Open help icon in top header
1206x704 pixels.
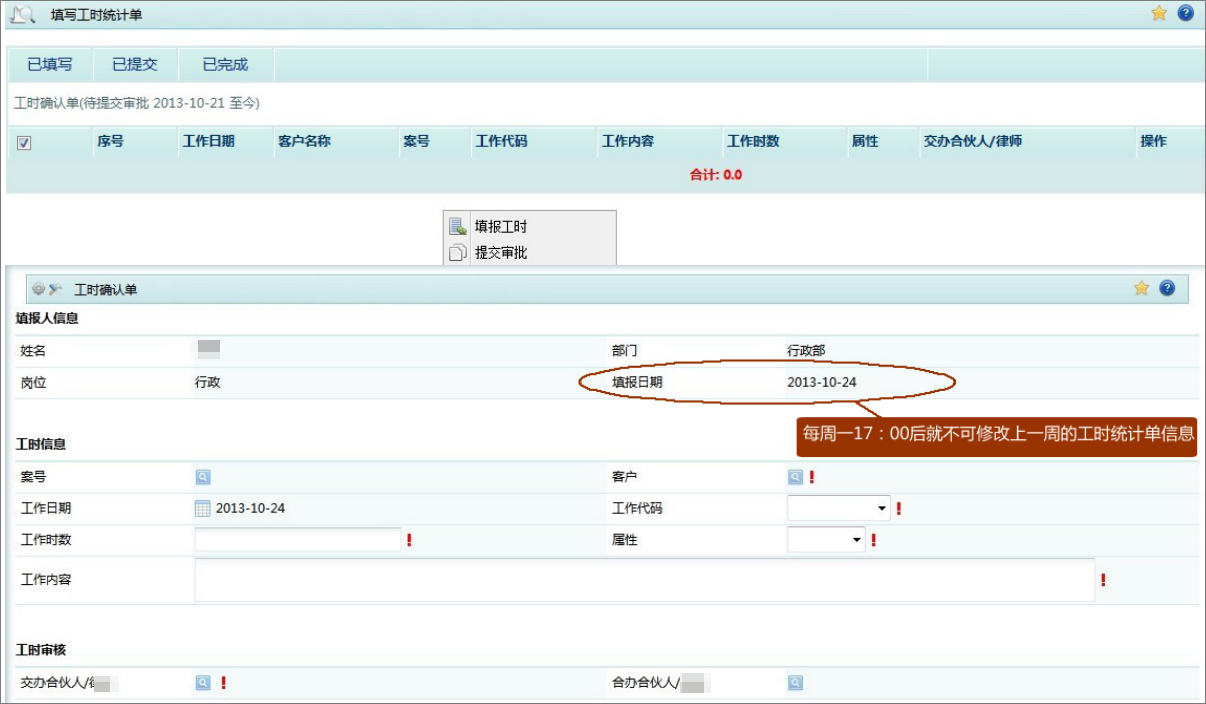tap(1185, 14)
